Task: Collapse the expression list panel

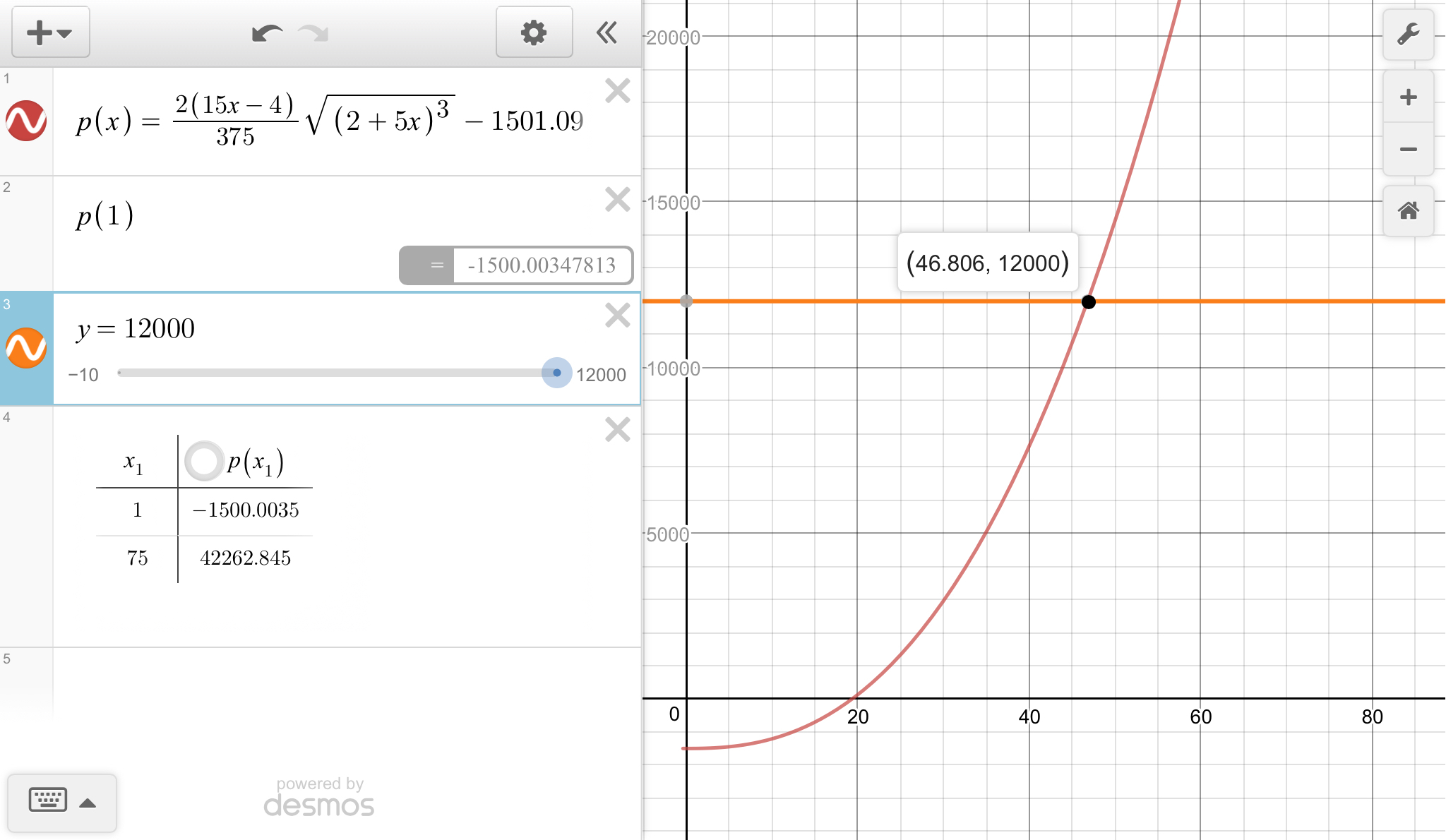Action: 607,32
